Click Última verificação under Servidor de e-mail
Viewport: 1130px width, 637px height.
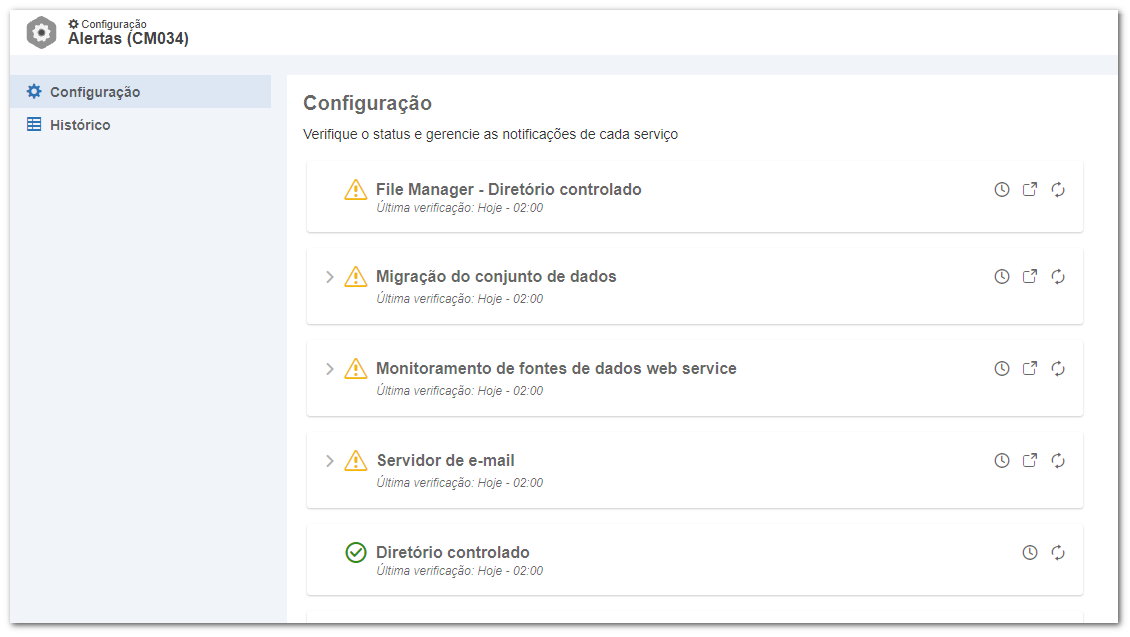[x=460, y=483]
